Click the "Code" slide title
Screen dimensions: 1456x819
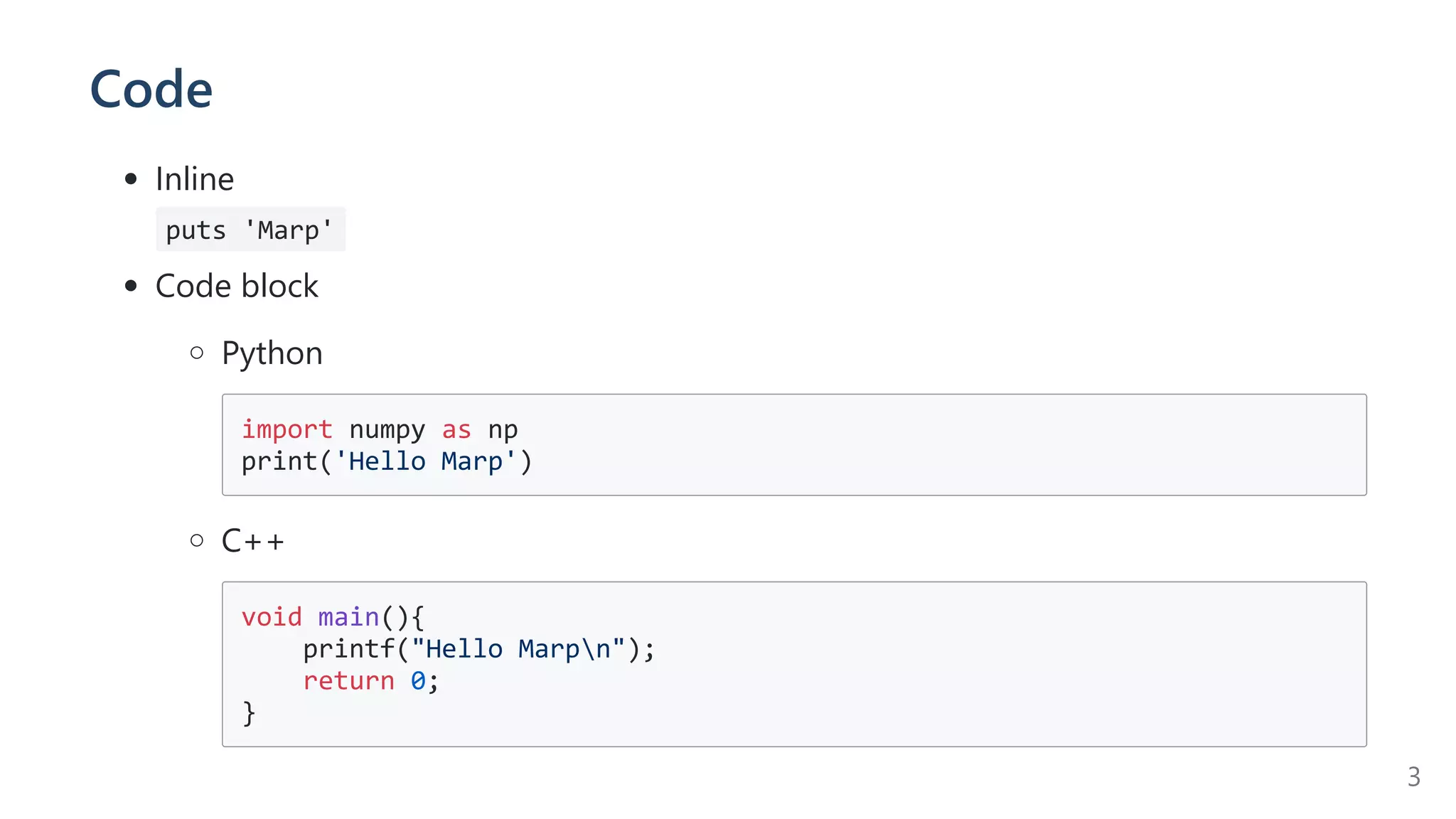pos(151,90)
